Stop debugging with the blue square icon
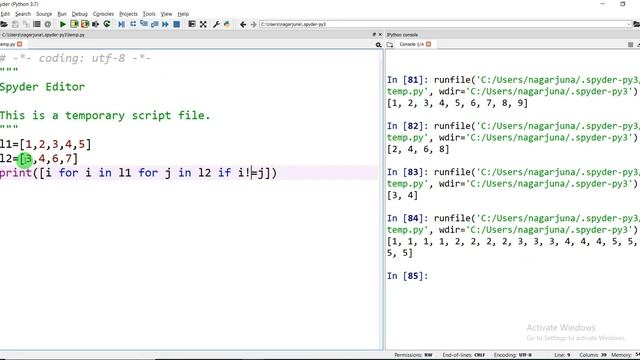This screenshot has width=640, height=360. point(177,24)
